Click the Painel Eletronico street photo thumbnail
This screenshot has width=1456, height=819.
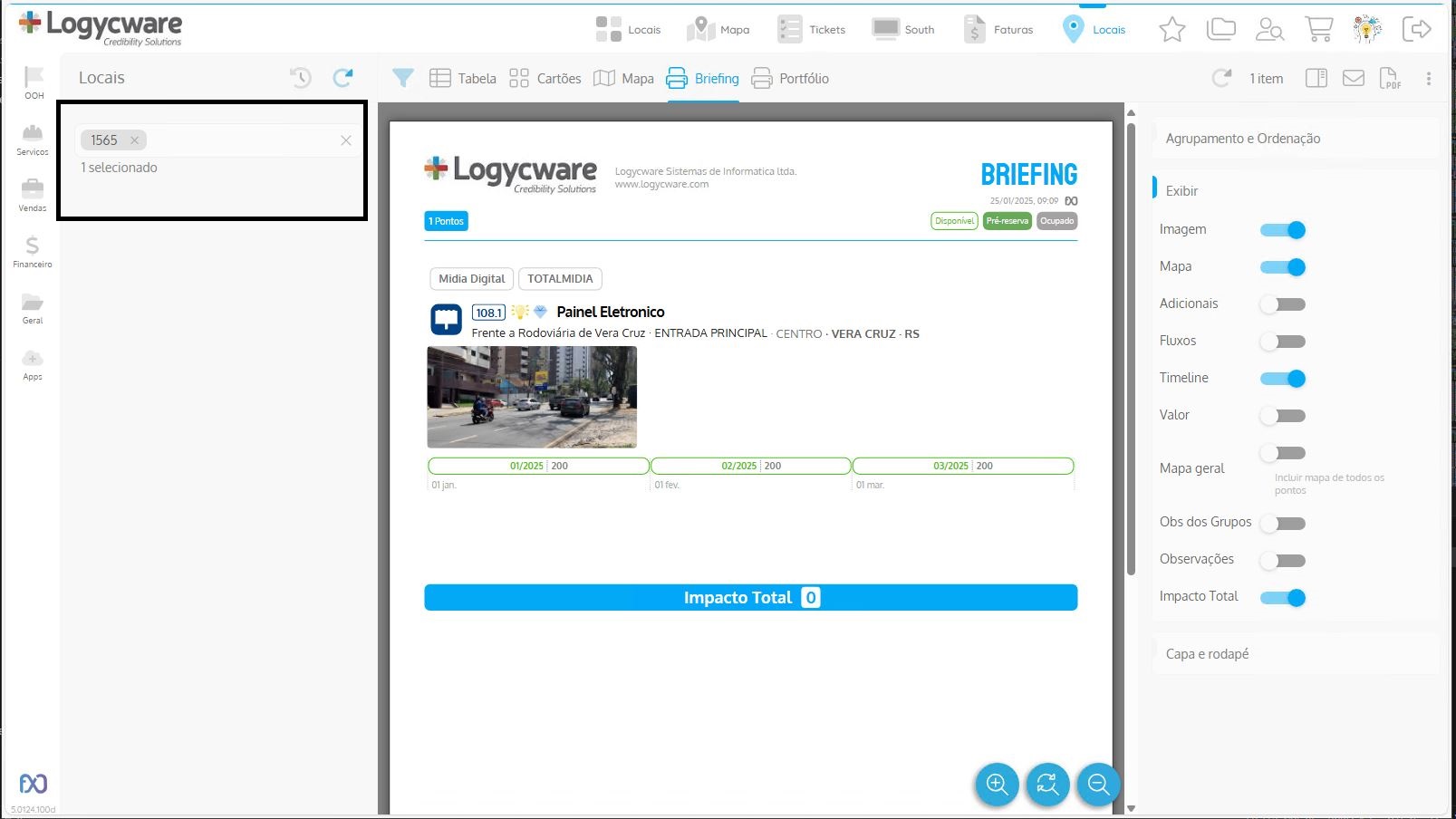532,397
